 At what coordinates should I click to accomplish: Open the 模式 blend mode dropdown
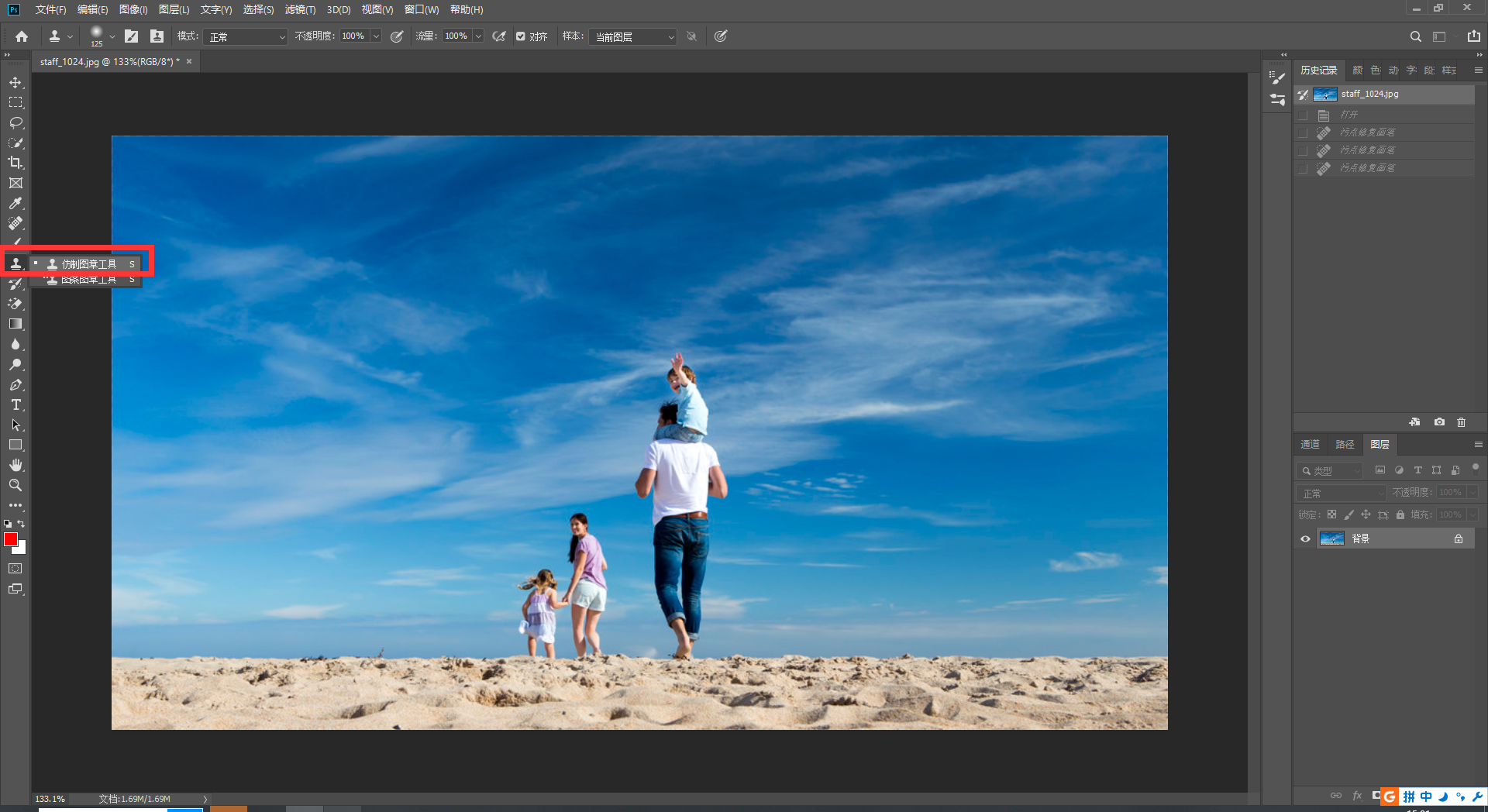[245, 36]
